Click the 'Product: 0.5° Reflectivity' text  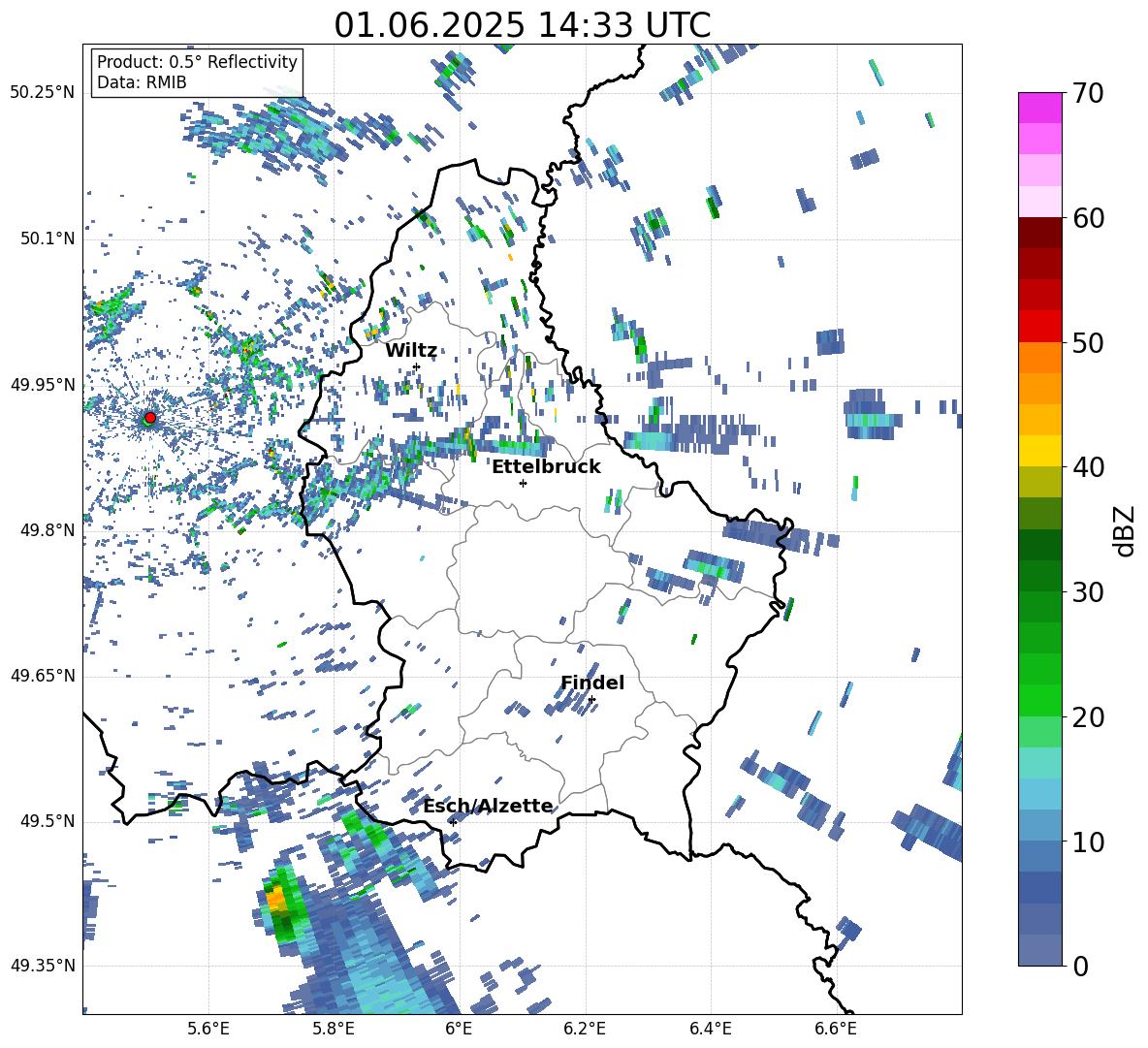point(197,61)
